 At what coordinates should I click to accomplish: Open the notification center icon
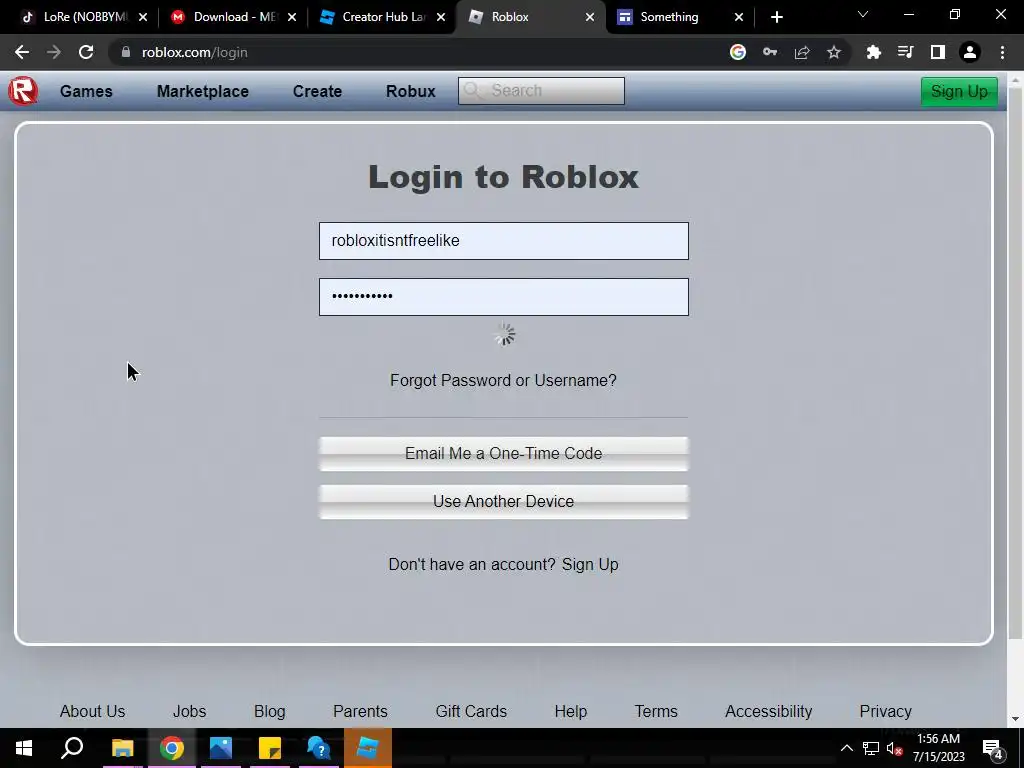pyautogui.click(x=993, y=749)
